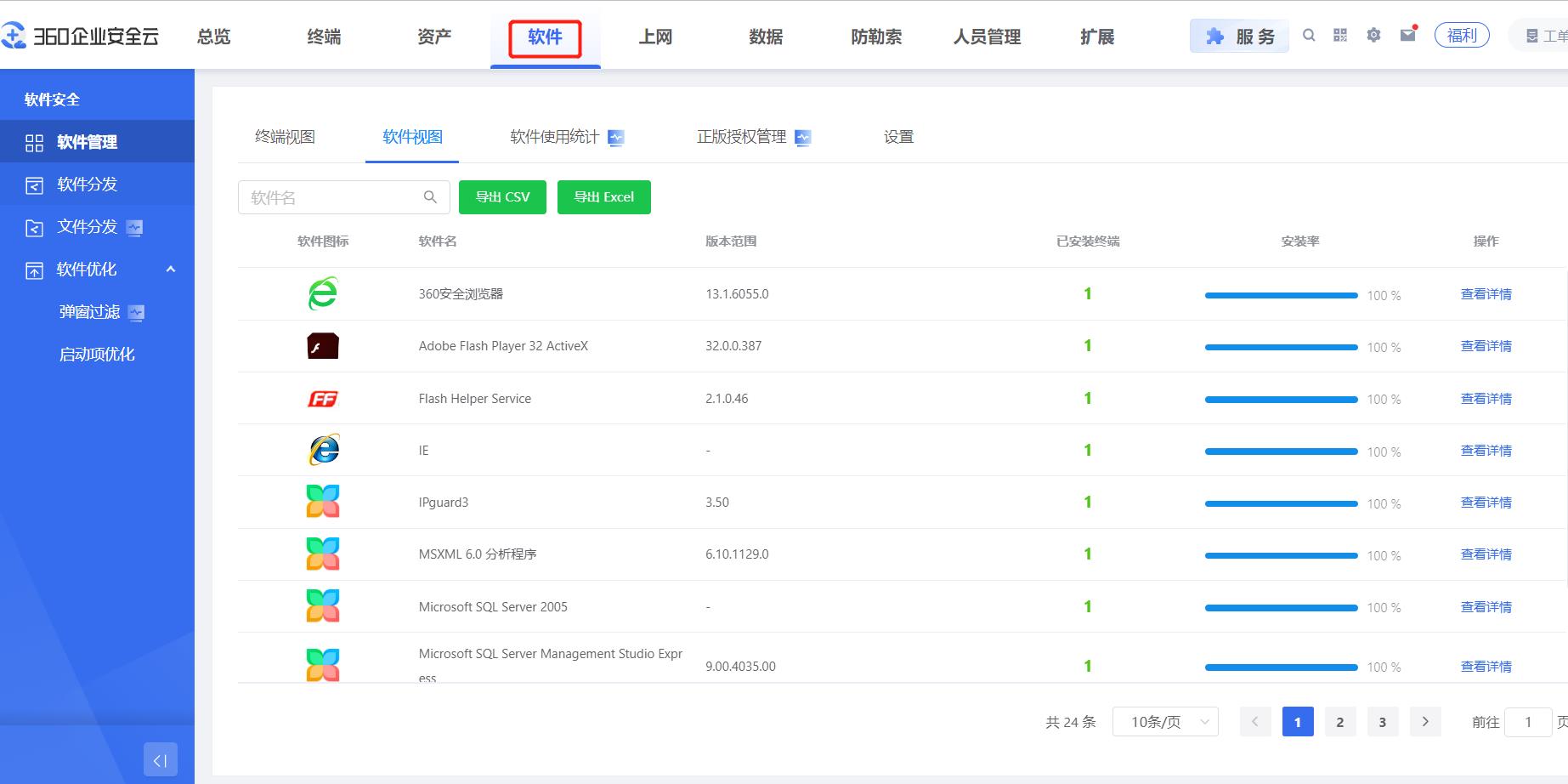
Task: Open 弹窗过滤 in the sidebar
Action: (x=89, y=312)
